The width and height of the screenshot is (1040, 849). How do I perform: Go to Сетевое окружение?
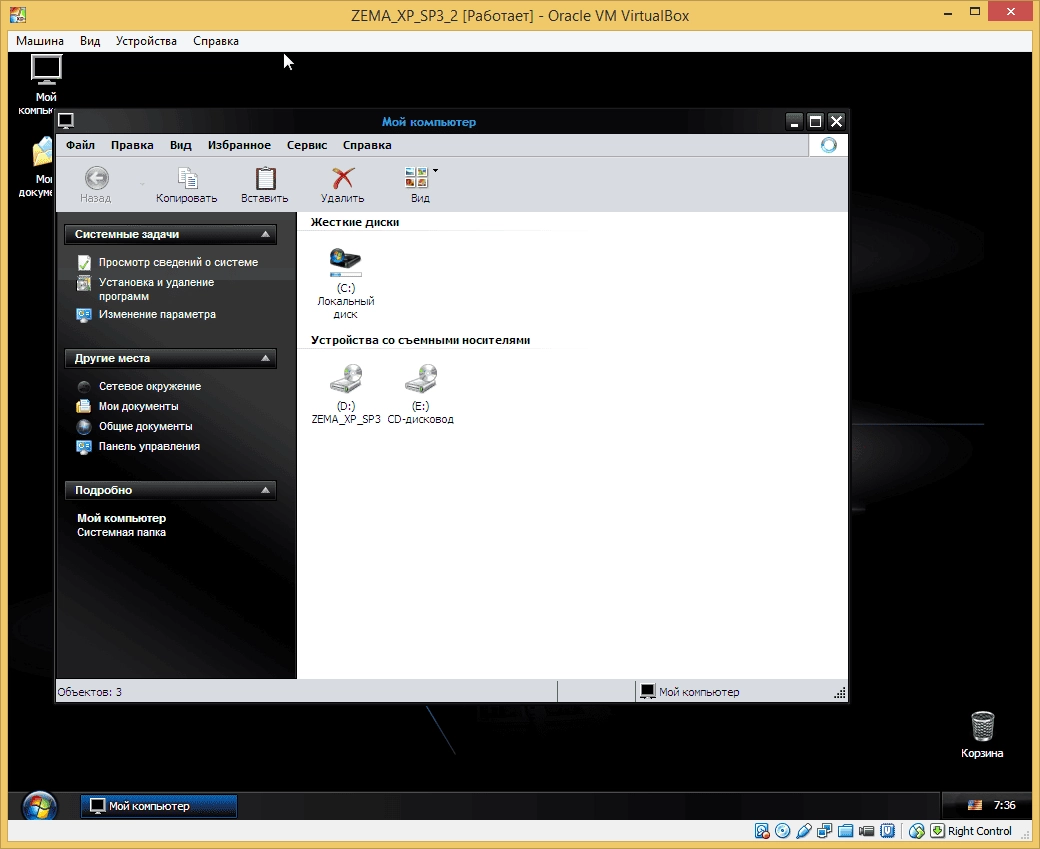coord(150,386)
